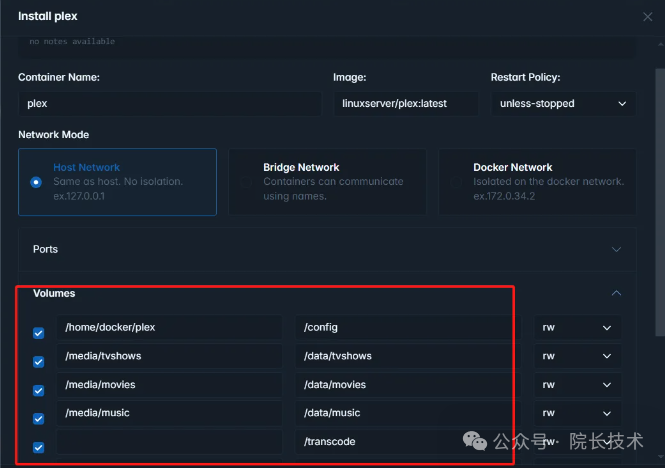Edit container path /config

click(x=408, y=327)
